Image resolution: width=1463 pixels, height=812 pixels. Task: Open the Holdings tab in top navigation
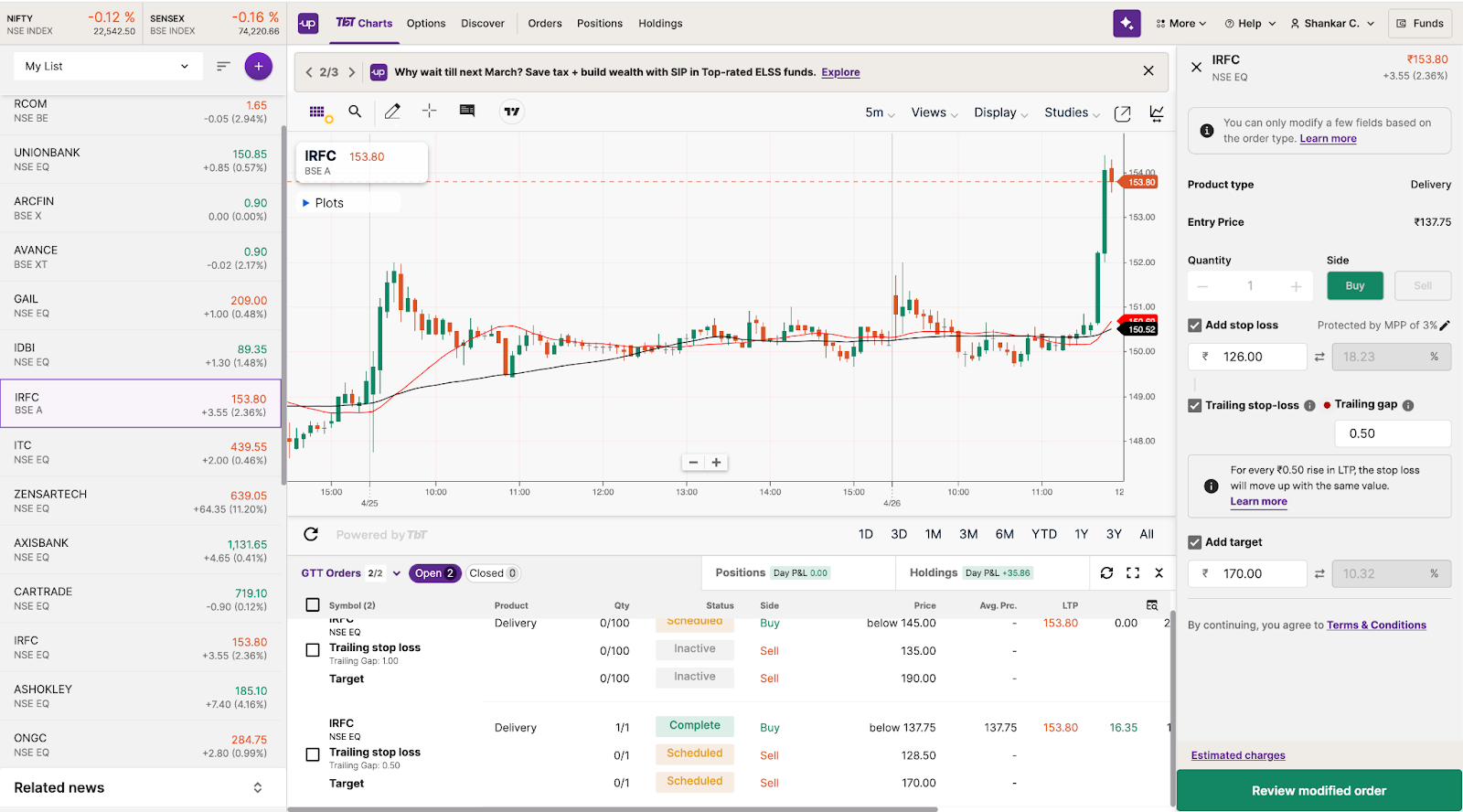[x=660, y=24]
